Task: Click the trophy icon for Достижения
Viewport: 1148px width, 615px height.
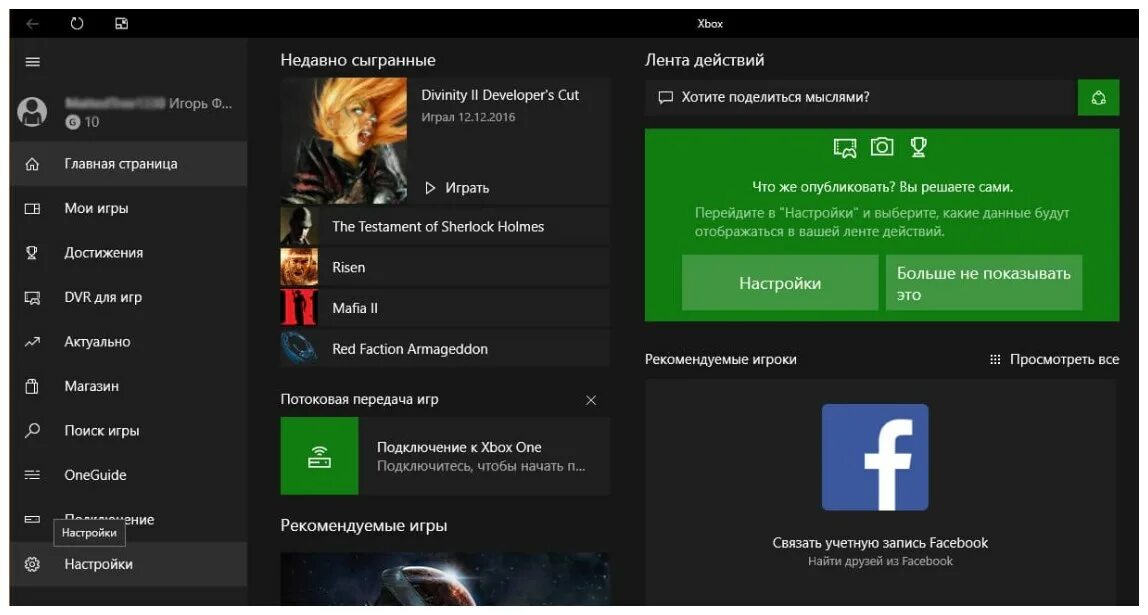Action: point(32,253)
